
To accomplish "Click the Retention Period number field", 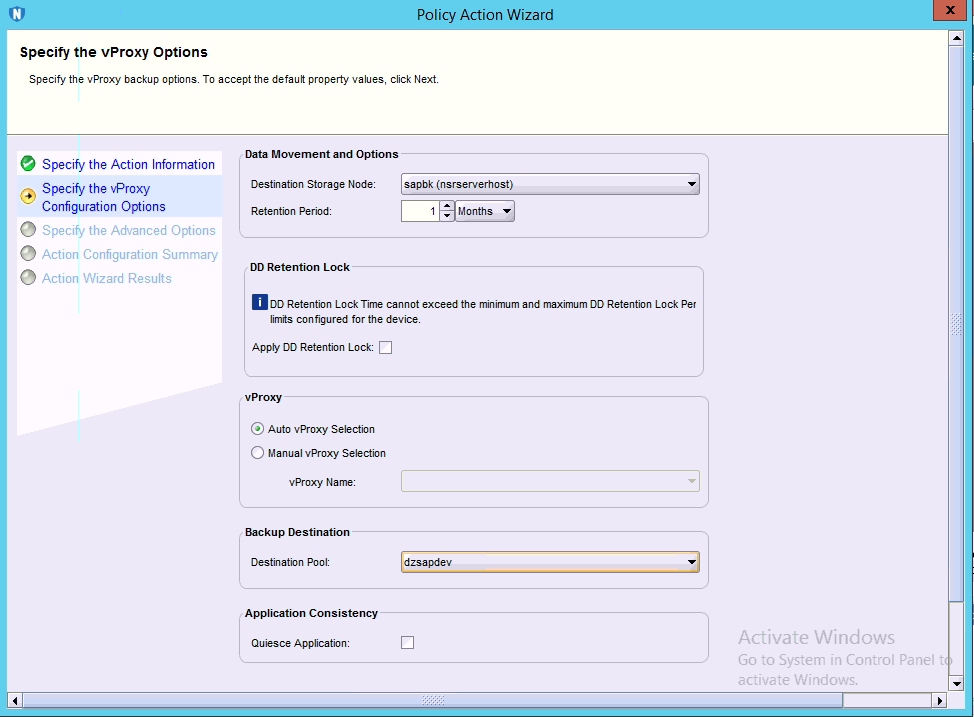I will click(x=420, y=211).
